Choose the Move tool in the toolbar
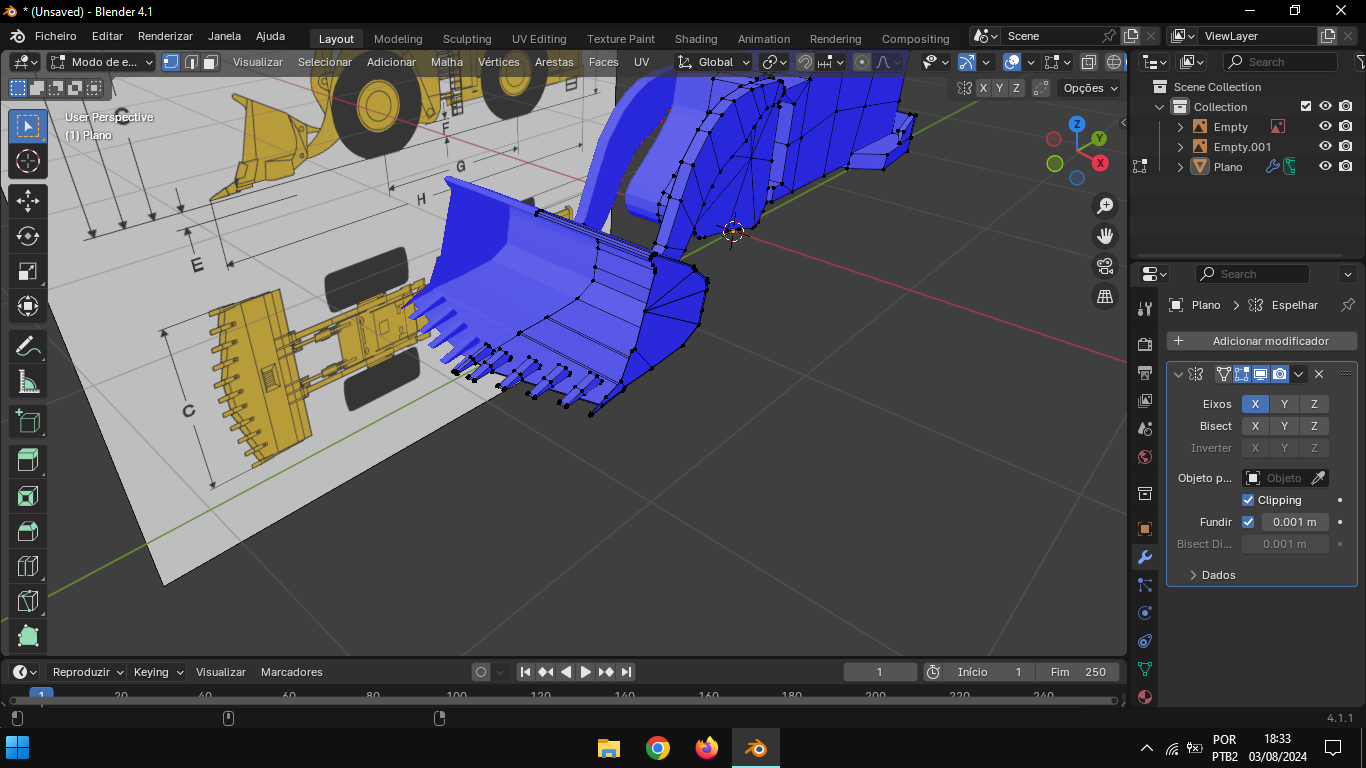Viewport: 1366px width, 768px height. tap(28, 201)
